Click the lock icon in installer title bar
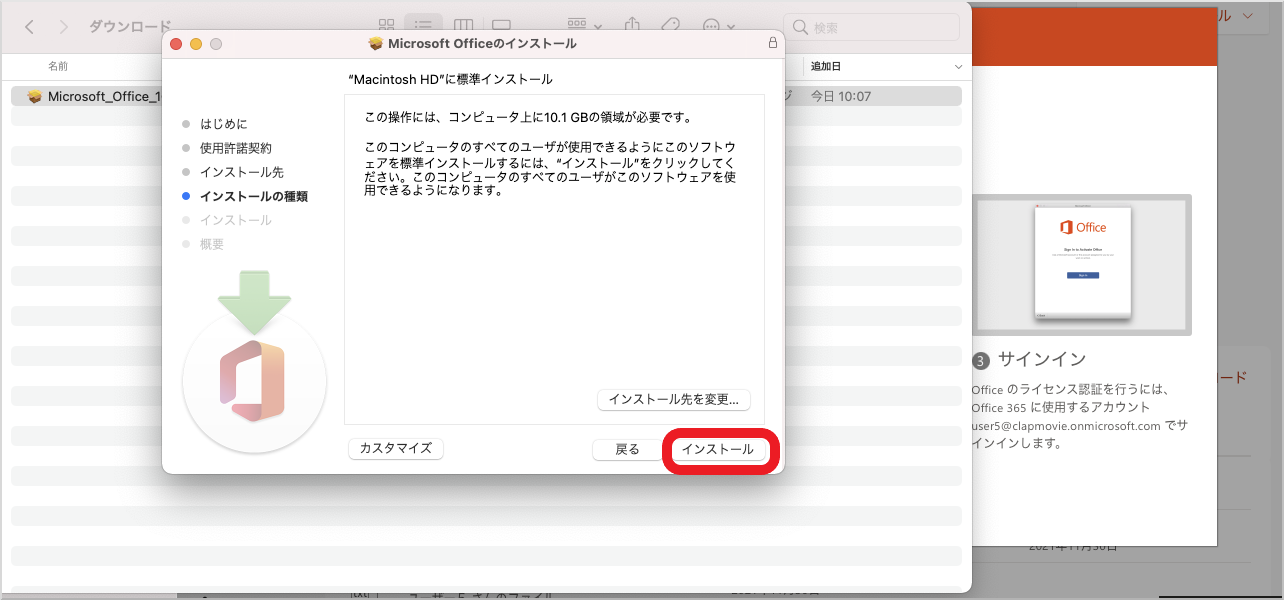Screen dimensions: 1284x600 click(x=772, y=44)
